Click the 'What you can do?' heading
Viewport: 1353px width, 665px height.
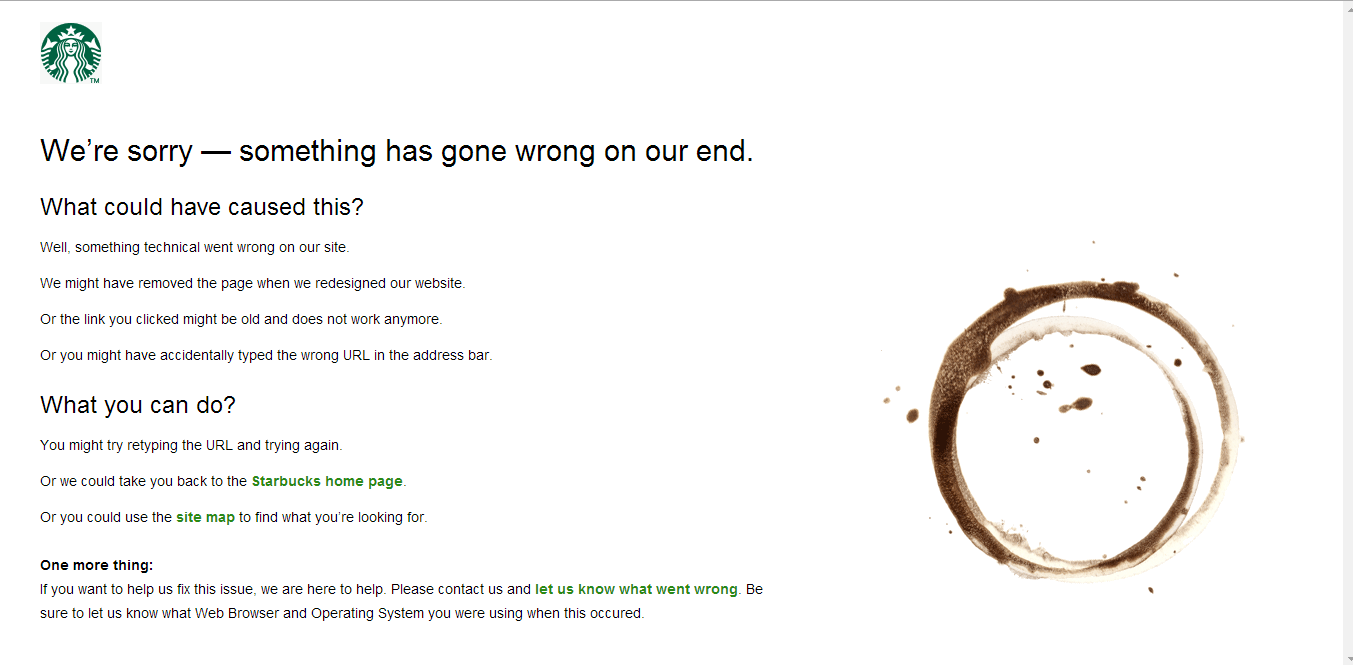pos(138,405)
